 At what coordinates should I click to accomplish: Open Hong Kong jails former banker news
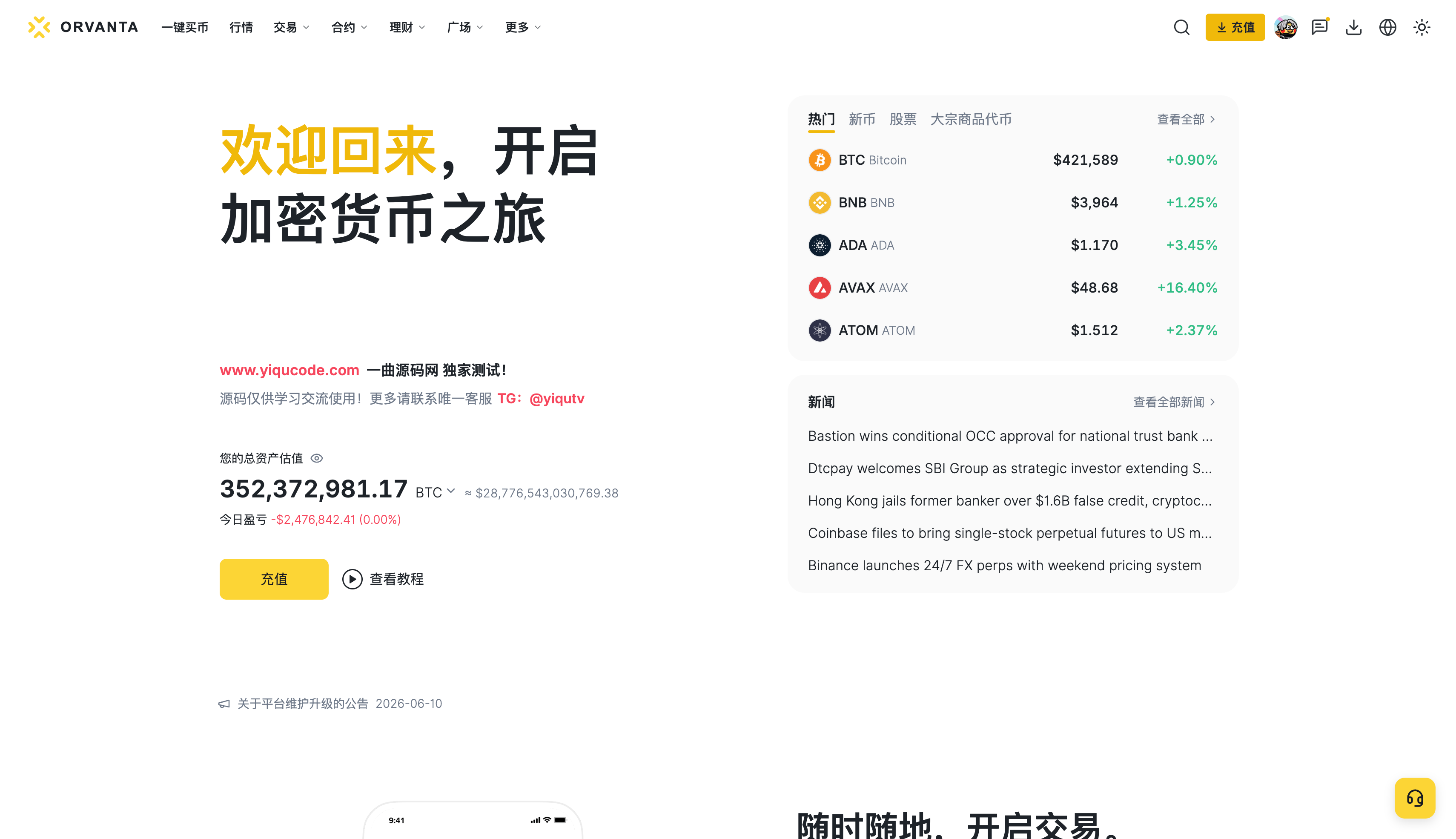(1010, 501)
